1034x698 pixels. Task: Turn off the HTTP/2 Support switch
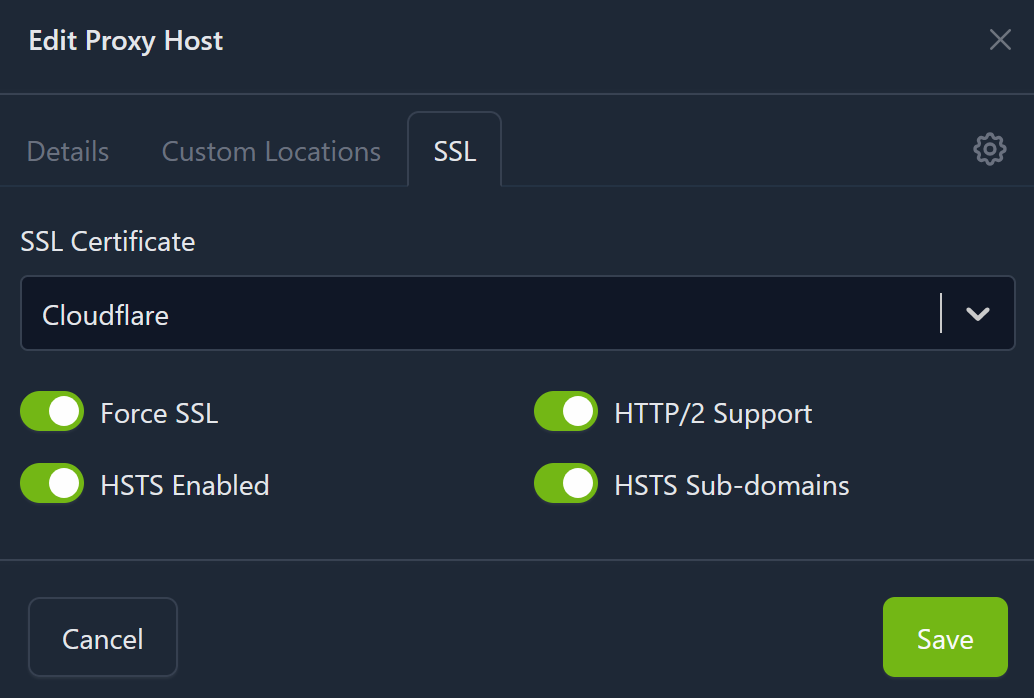point(566,411)
